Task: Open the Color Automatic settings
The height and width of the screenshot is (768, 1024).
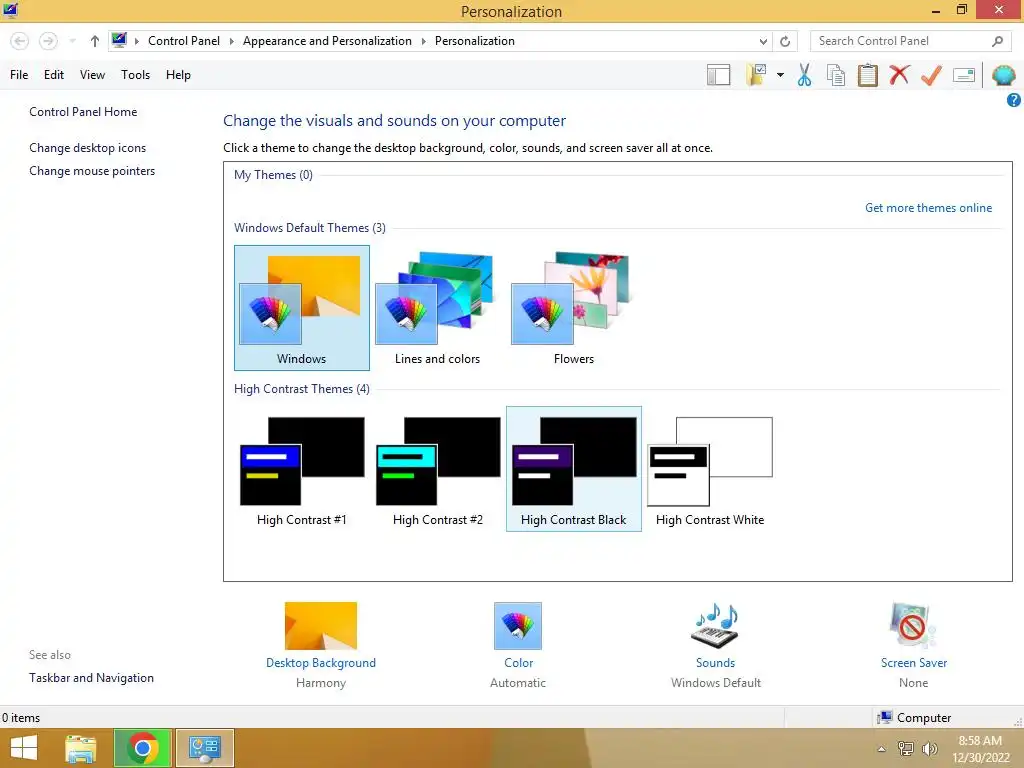Action: pos(518,645)
